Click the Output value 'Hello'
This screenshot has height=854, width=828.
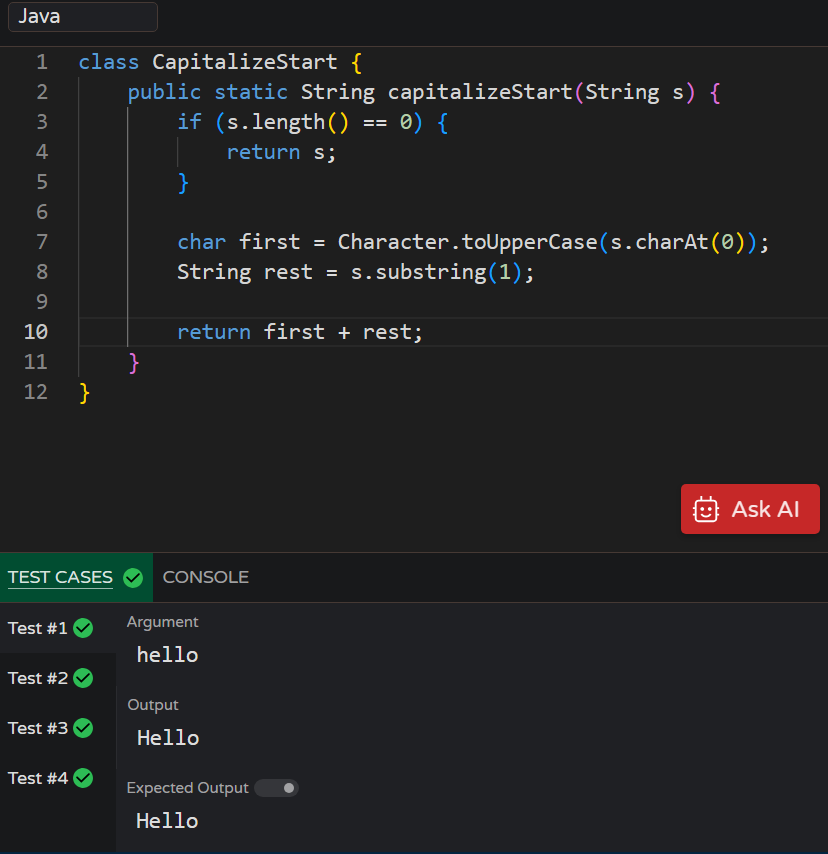[x=168, y=739]
